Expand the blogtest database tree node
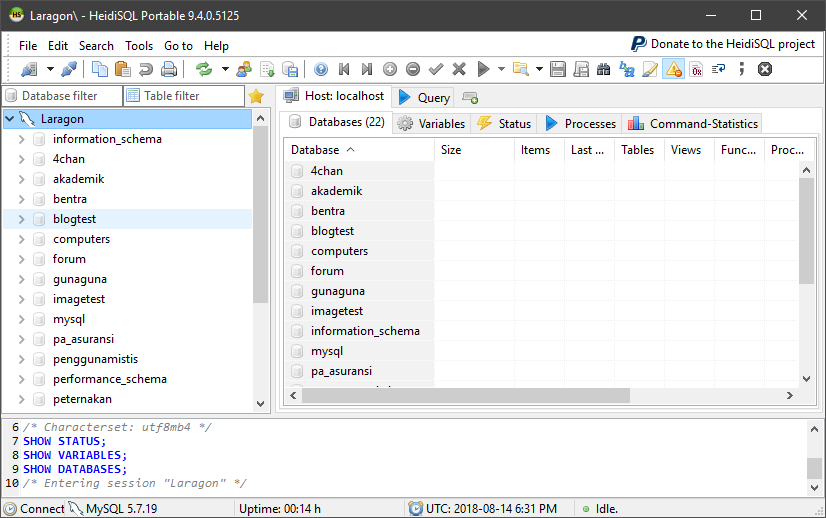The width and height of the screenshot is (826, 518). coord(21,219)
